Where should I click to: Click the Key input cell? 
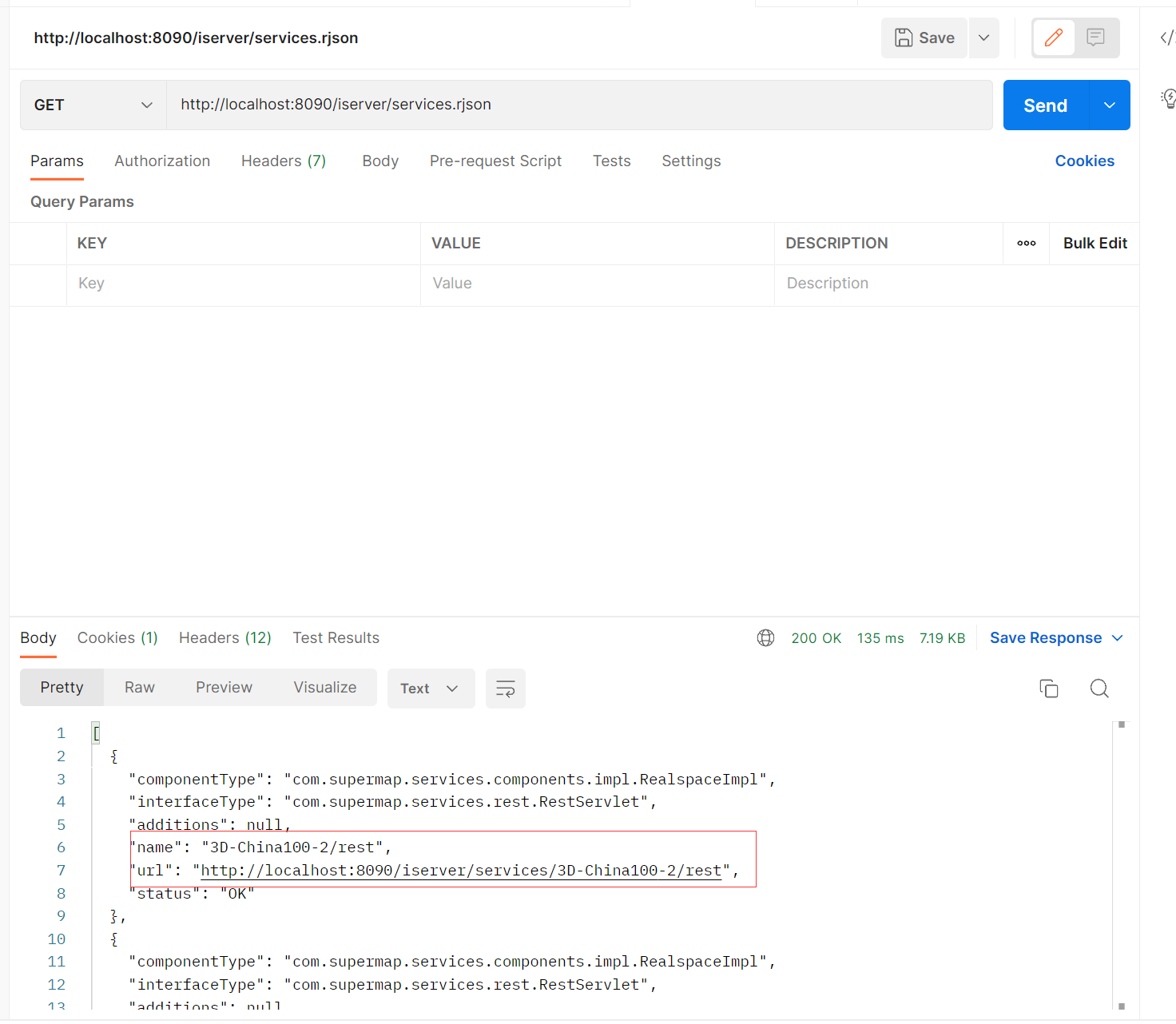[244, 284]
